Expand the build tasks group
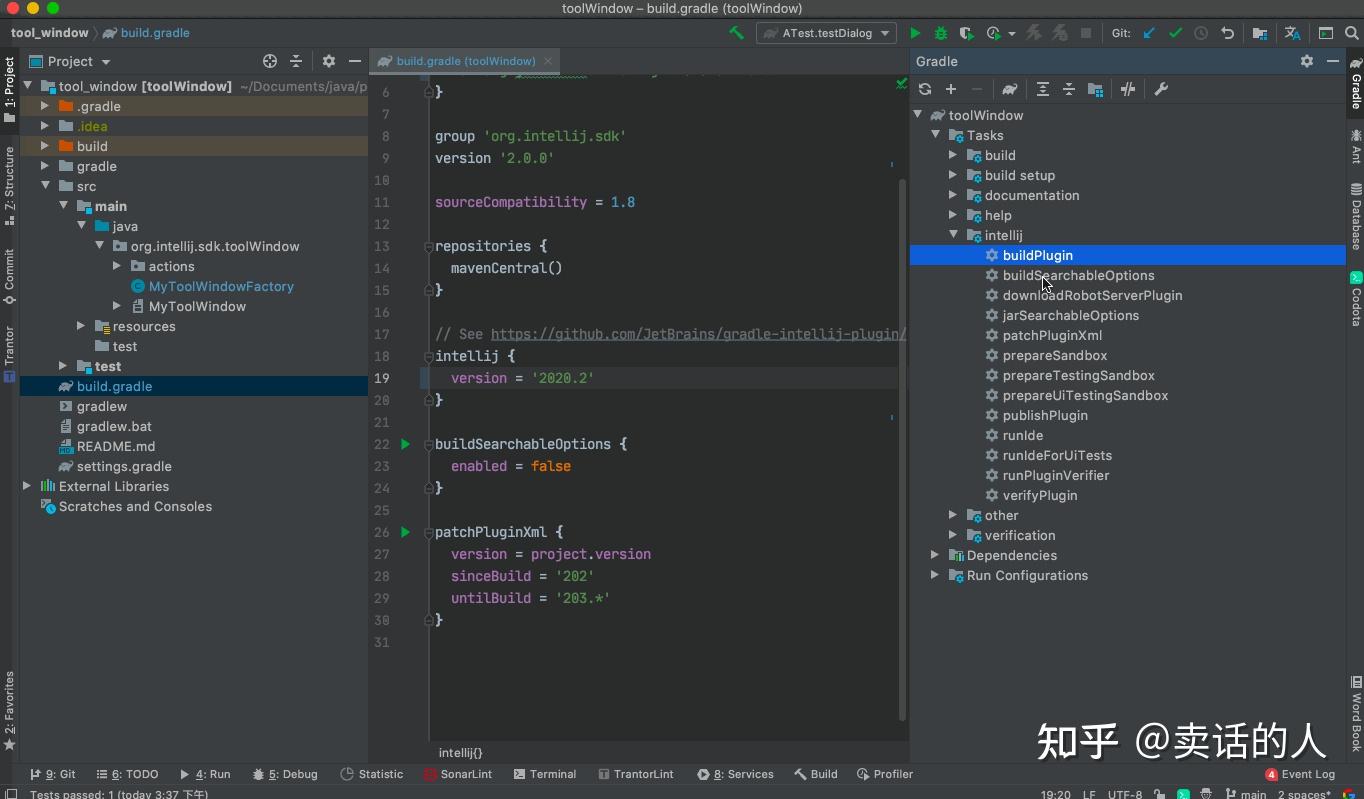Viewport: 1364px width, 799px height. coord(953,155)
